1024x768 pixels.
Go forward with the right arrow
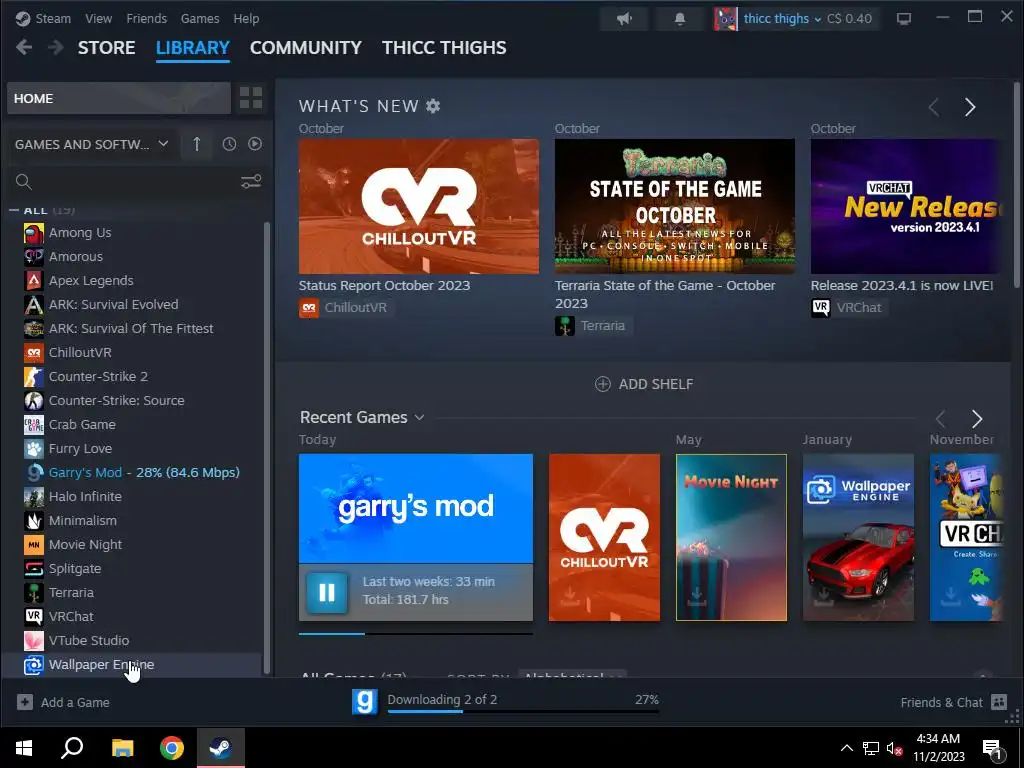(56, 47)
